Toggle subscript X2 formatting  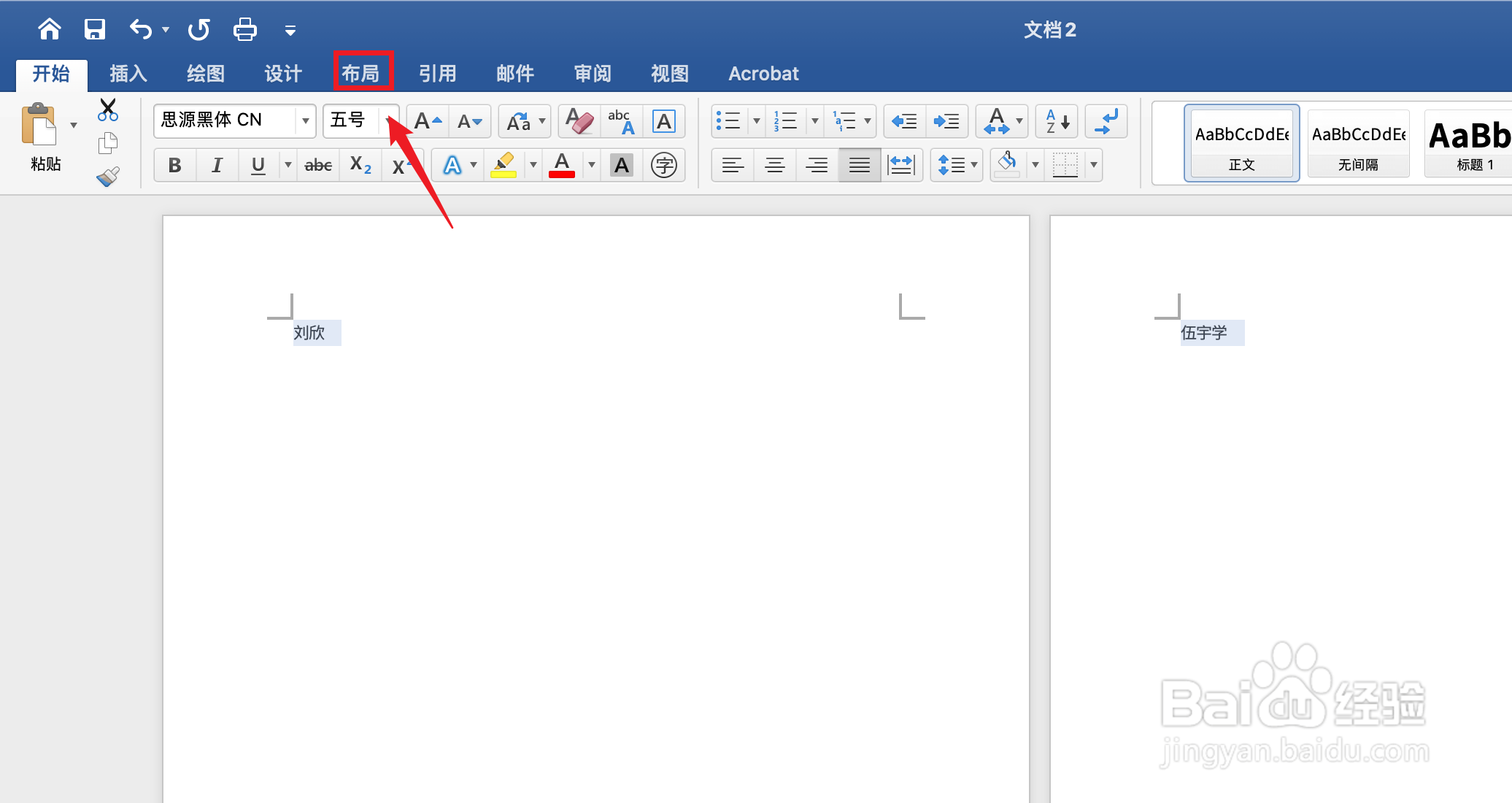pos(360,165)
